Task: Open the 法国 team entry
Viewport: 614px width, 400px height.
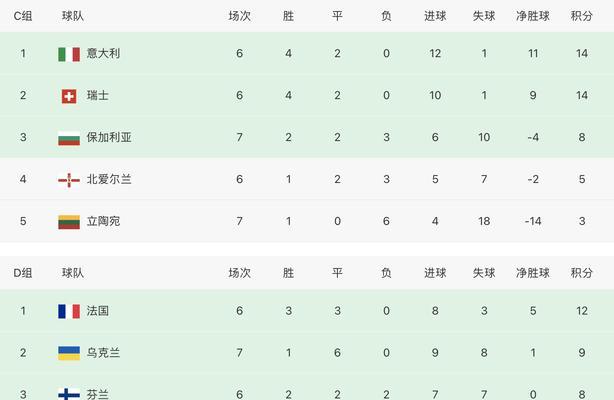Action: [x=98, y=311]
